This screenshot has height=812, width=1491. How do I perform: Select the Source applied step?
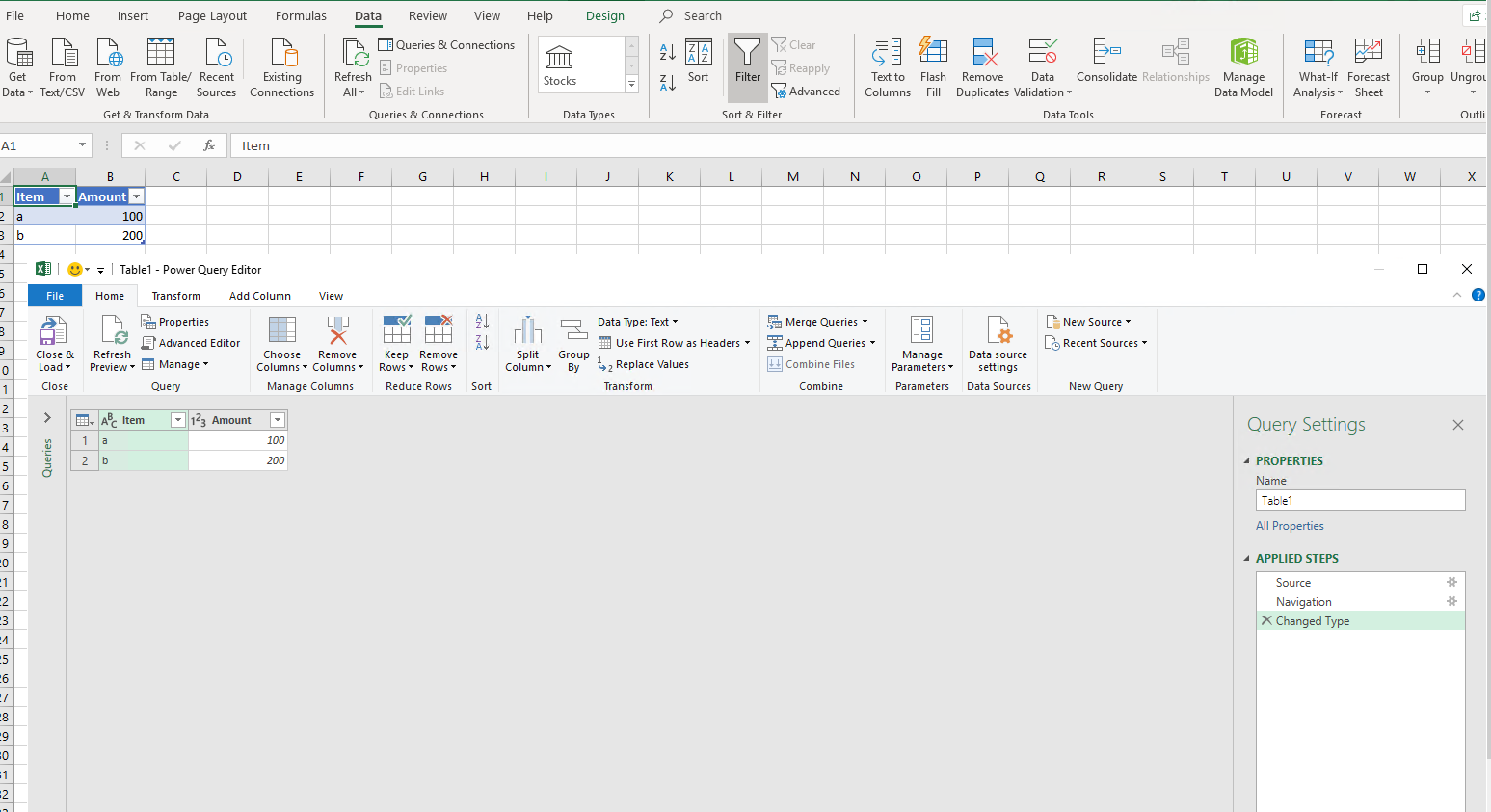(x=1360, y=583)
